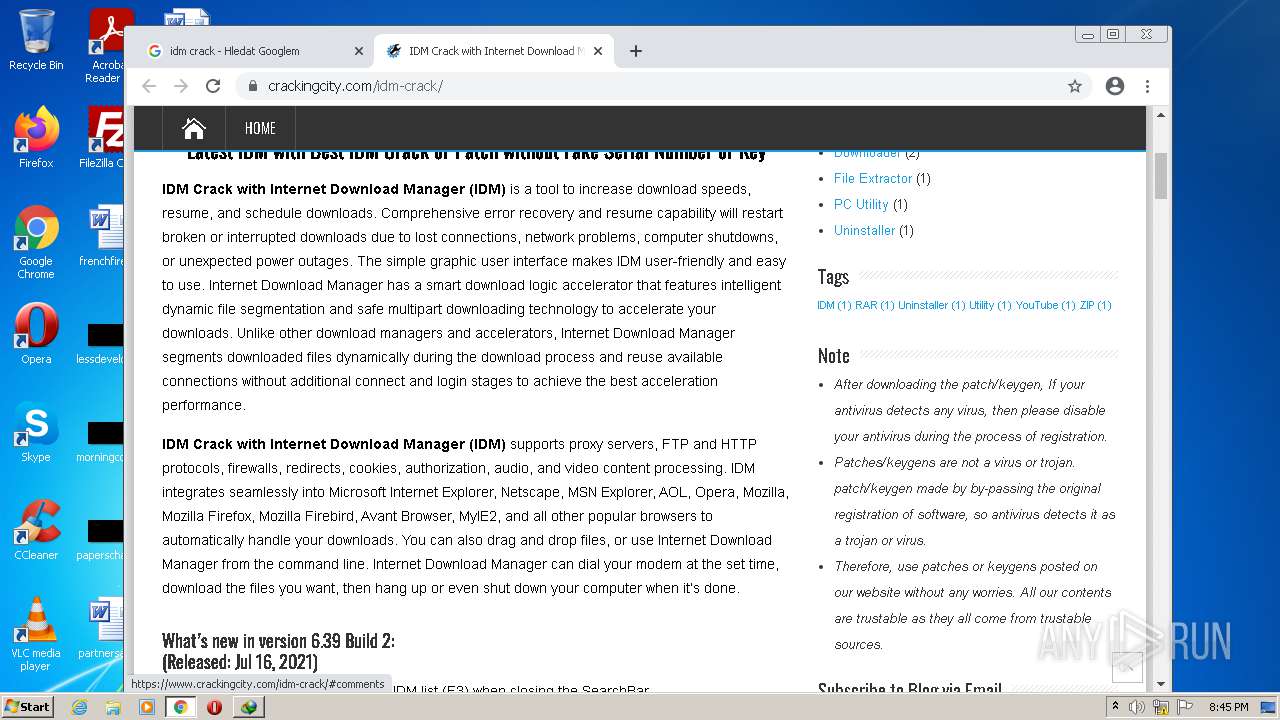Close the 'idm crack - Hledat Googlem' tab
The height and width of the screenshot is (720, 1280).
[359, 51]
